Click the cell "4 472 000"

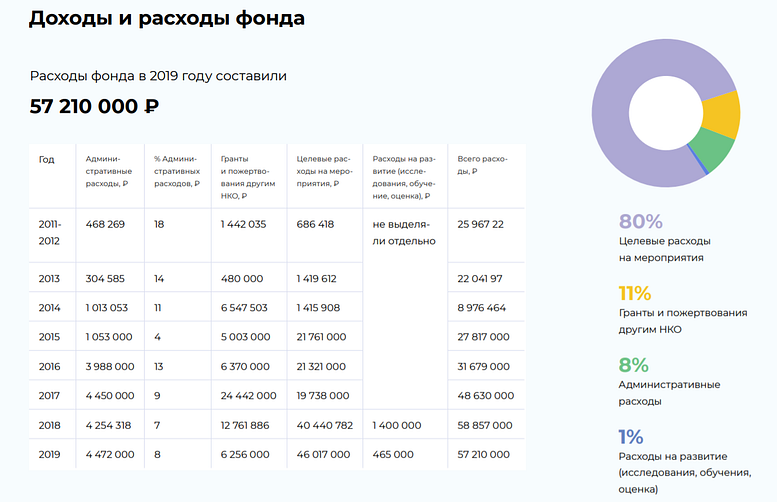tap(110, 455)
